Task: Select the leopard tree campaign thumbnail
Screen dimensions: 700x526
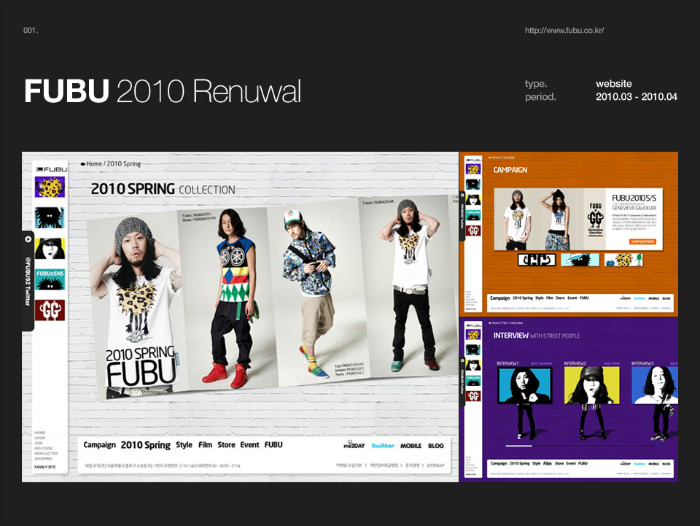Action: [x=623, y=259]
